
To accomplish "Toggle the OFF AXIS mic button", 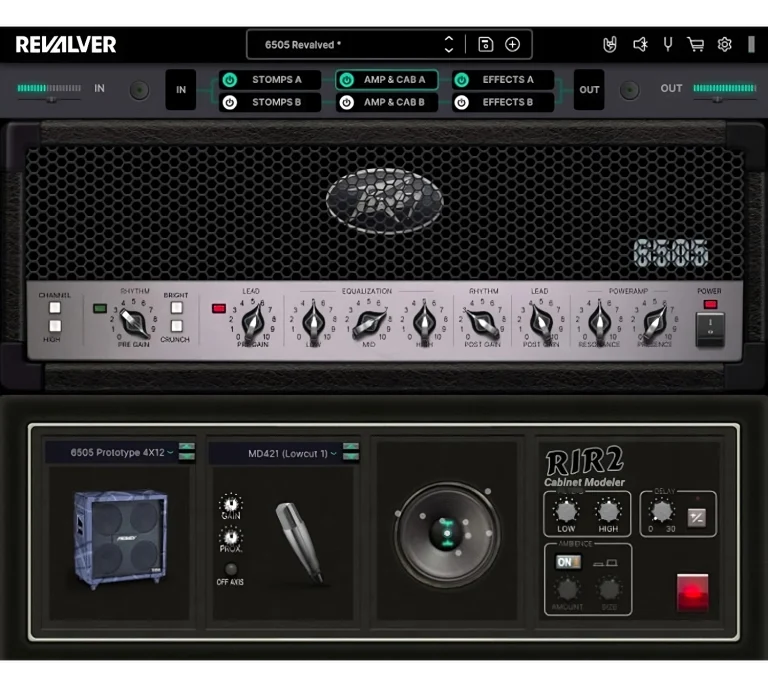I will pyautogui.click(x=230, y=569).
